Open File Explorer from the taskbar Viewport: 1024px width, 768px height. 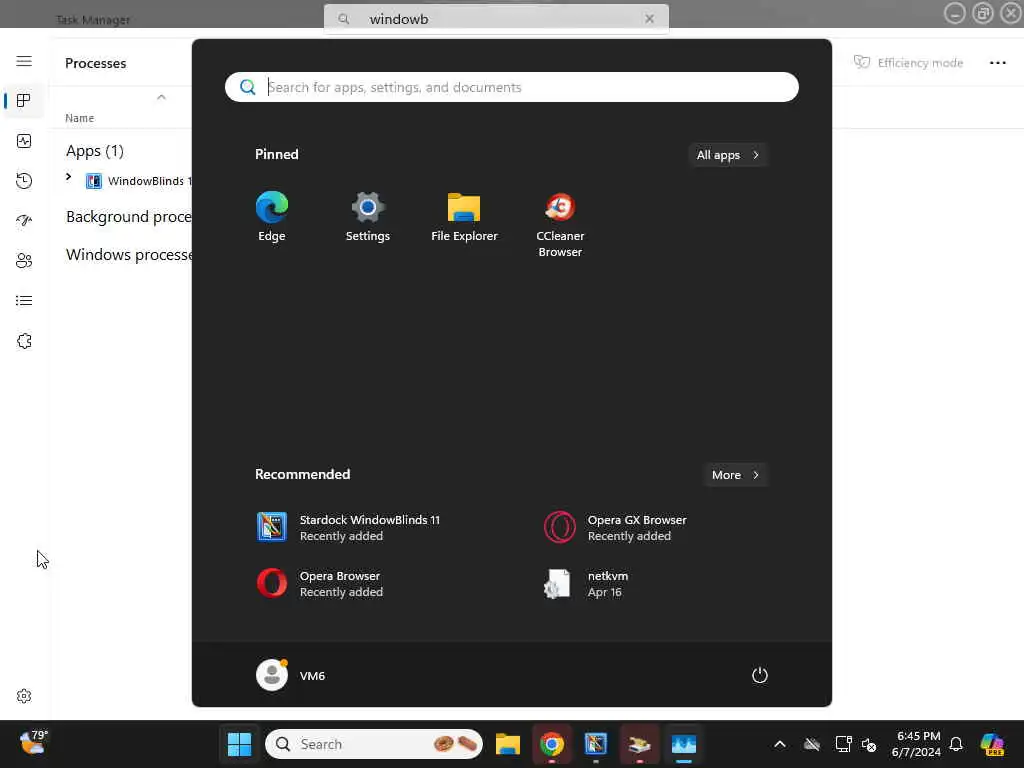coord(507,744)
